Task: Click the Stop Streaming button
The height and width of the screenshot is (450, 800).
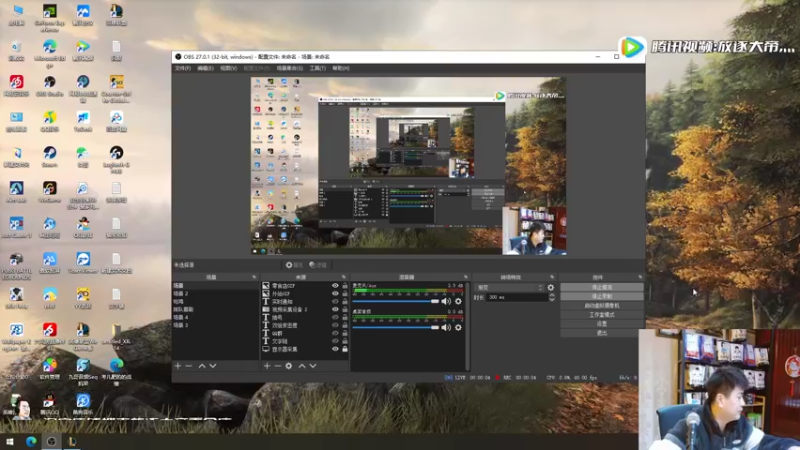Action: [x=602, y=287]
